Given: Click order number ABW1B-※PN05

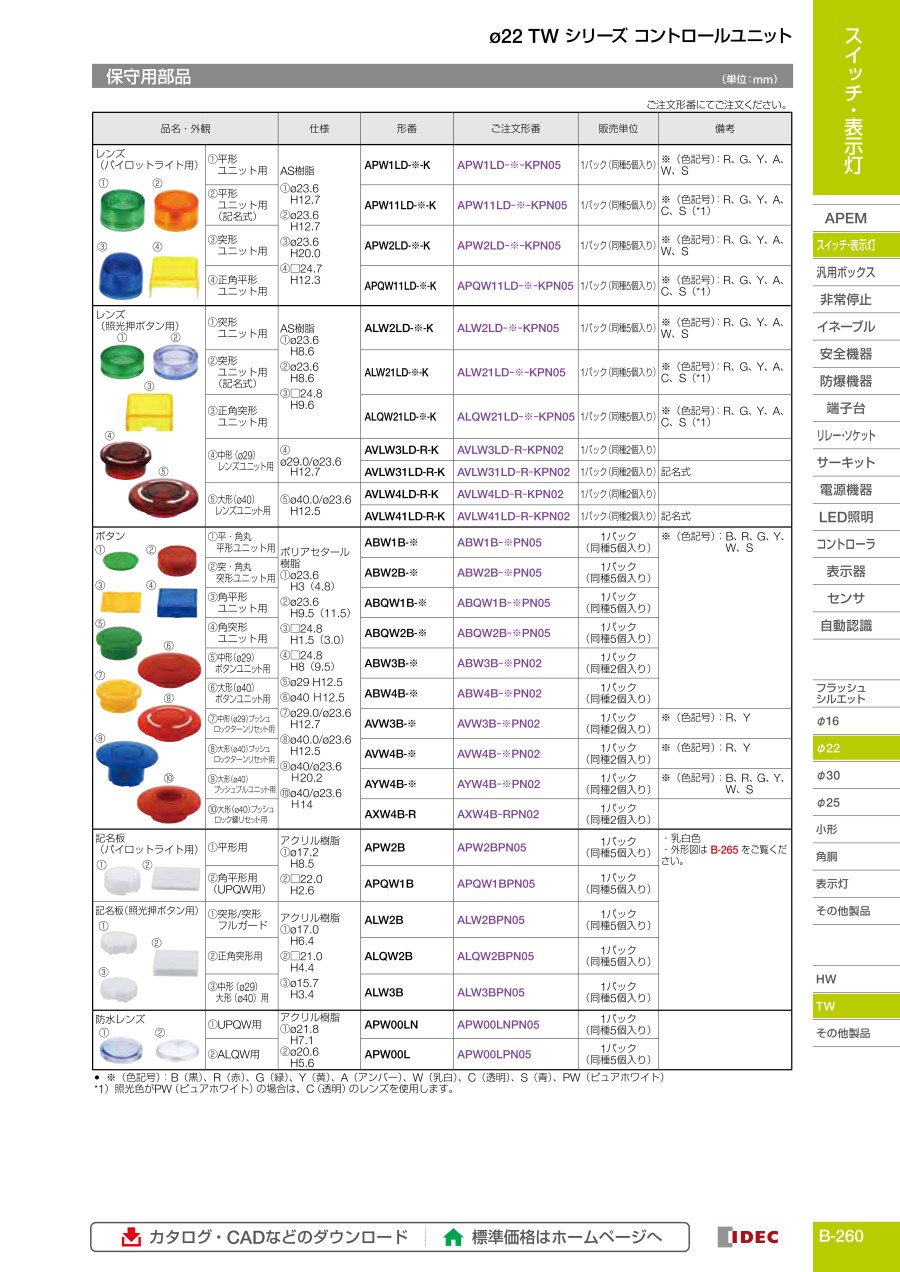Looking at the screenshot, I should click(x=499, y=542).
